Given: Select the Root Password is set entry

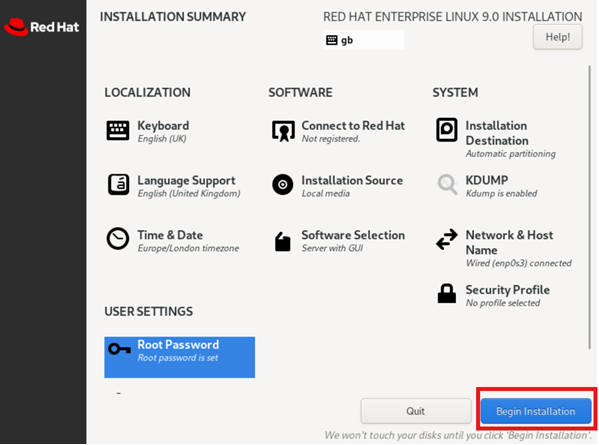Looking at the screenshot, I should click(180, 357).
